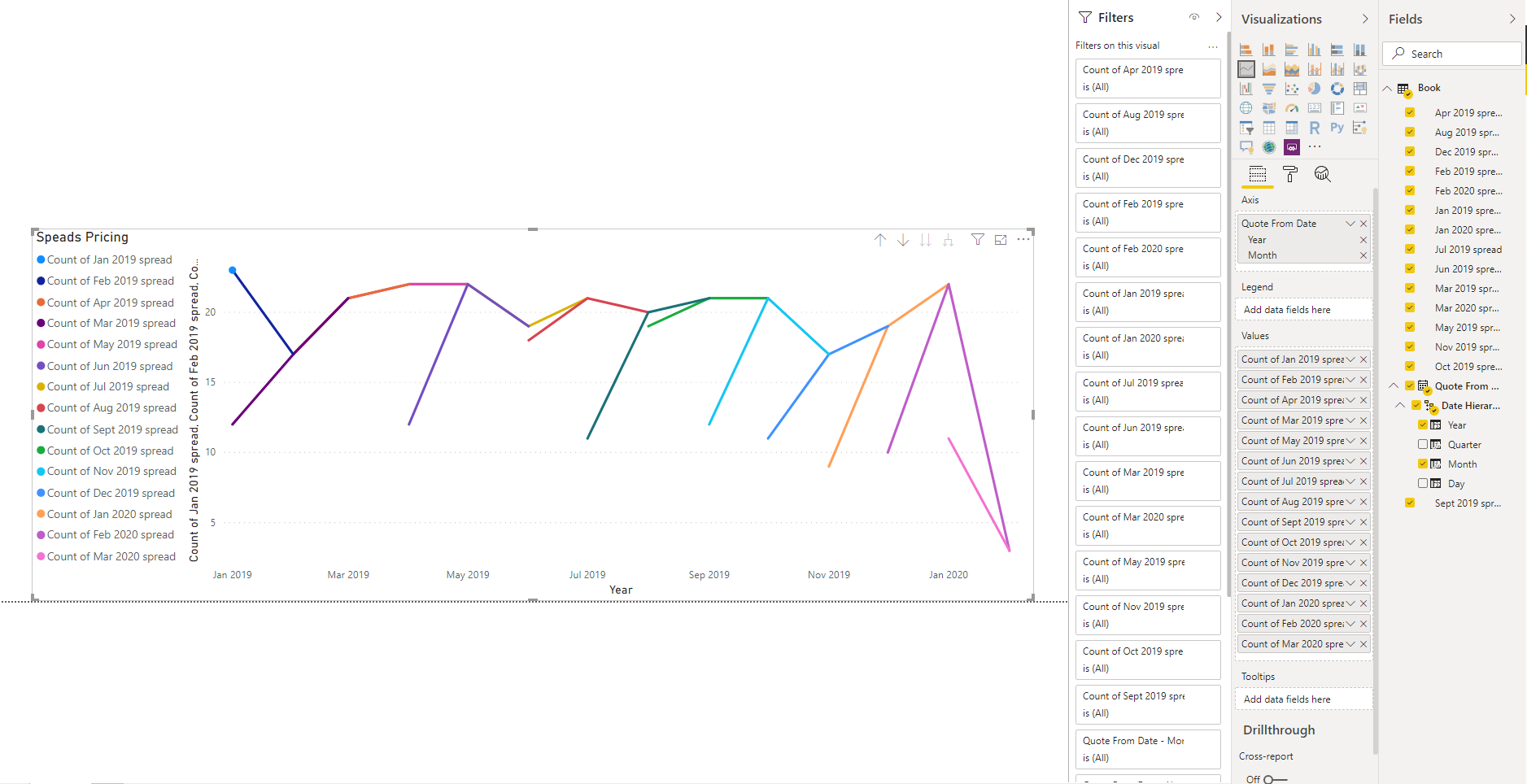This screenshot has height=784, width=1527.
Task: Switch to the Fields well tab
Action: tap(1258, 174)
